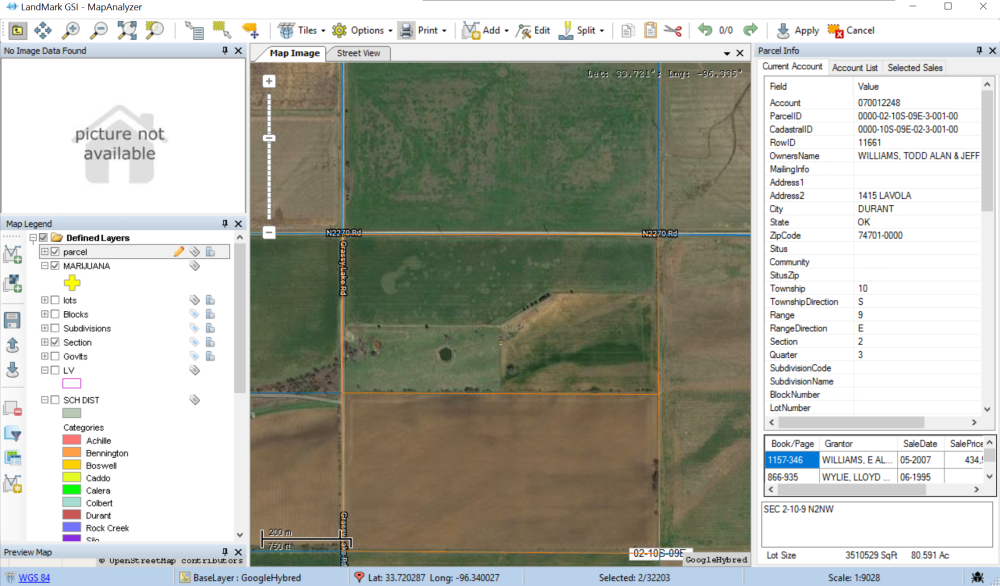This screenshot has height=586, width=1000.
Task: Click the pencil edit icon on parcel layer
Action: point(179,252)
